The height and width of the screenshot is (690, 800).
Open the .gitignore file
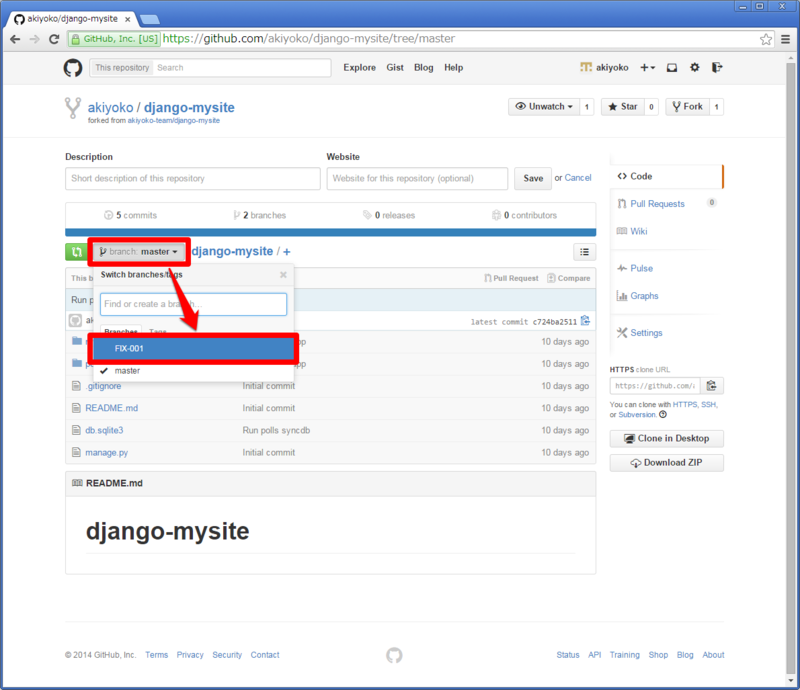(104, 386)
